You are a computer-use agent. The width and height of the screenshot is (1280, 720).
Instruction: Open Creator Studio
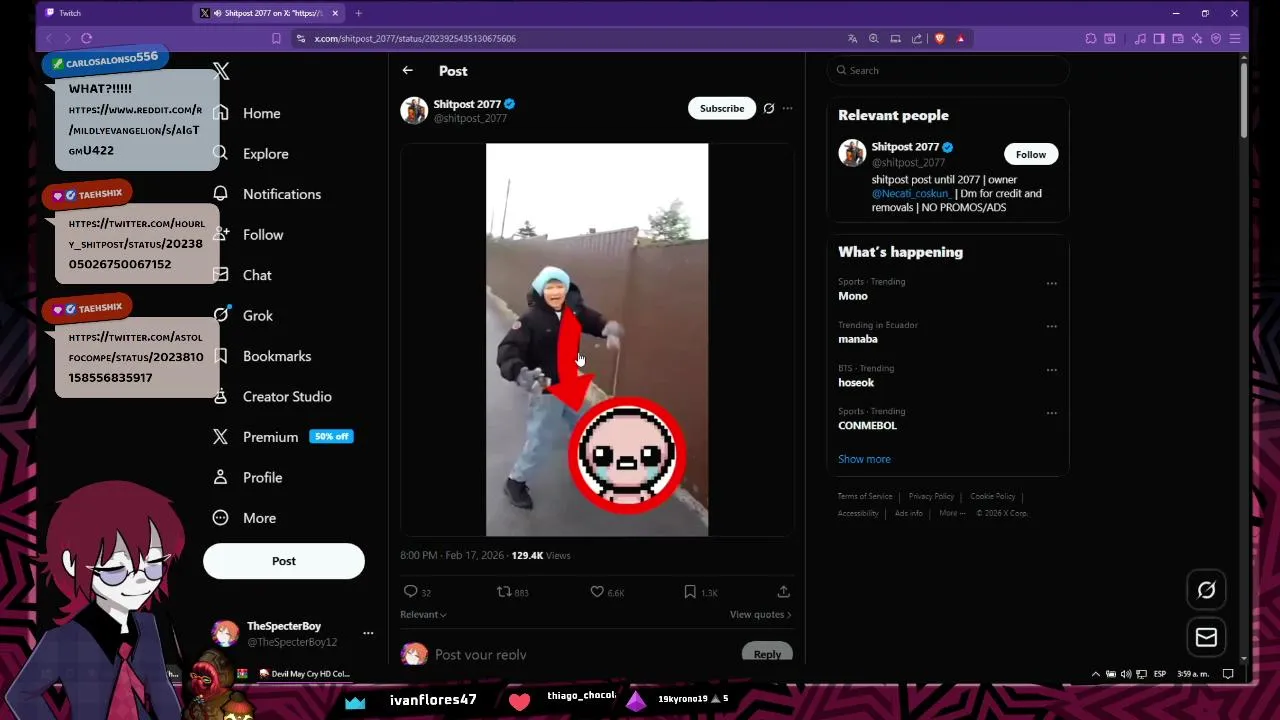[272, 397]
